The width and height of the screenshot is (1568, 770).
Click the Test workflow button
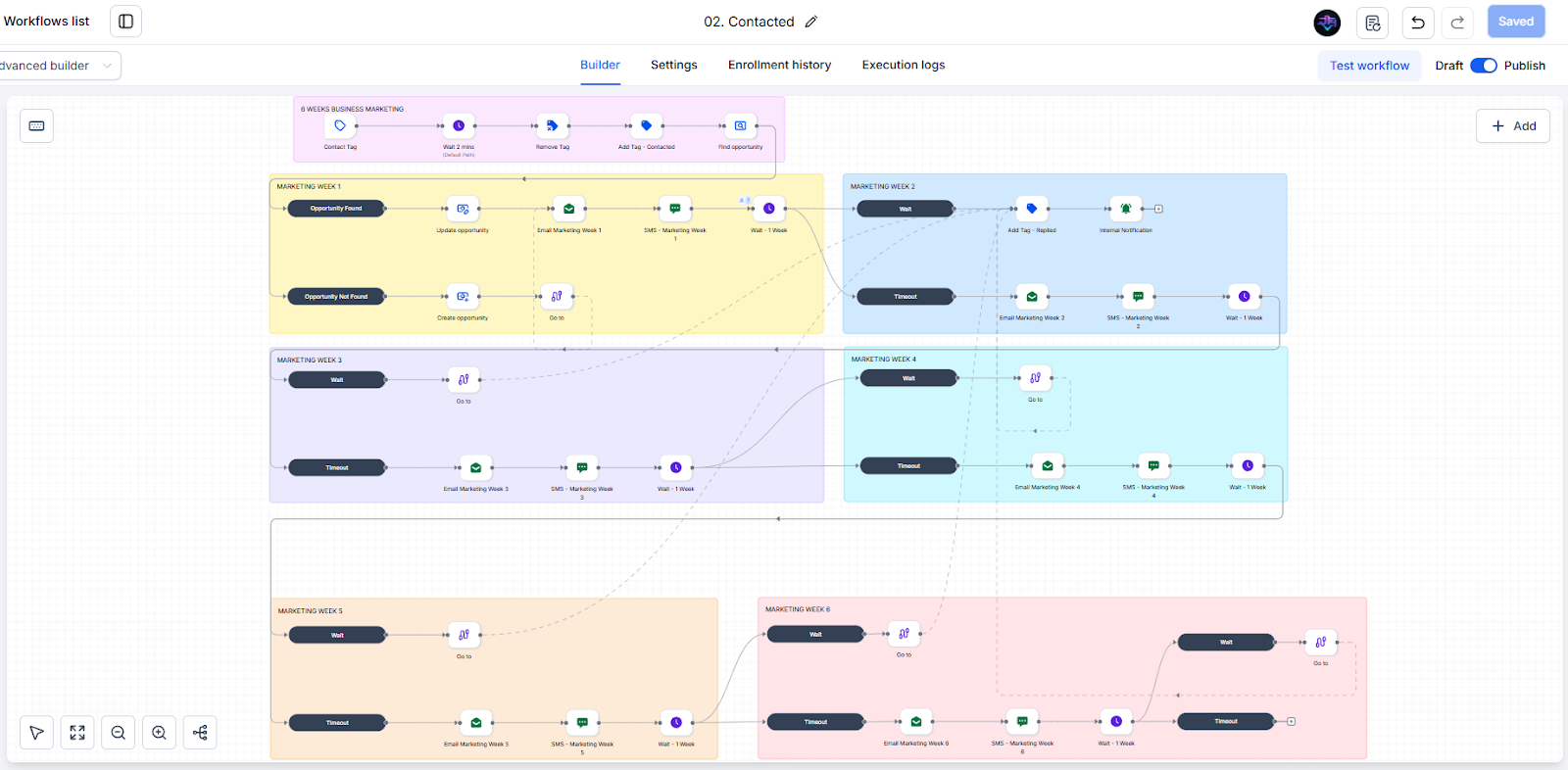click(1369, 66)
